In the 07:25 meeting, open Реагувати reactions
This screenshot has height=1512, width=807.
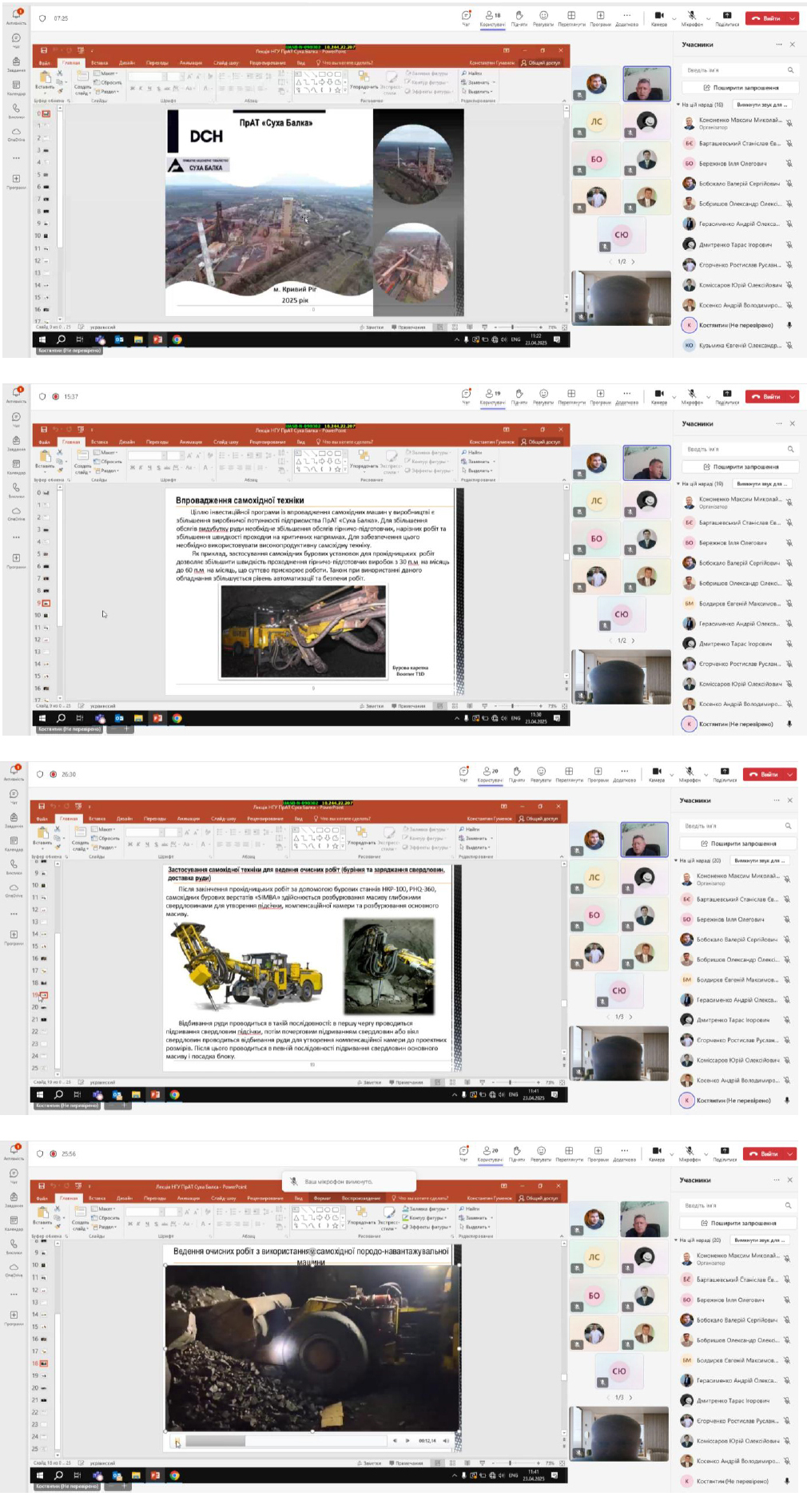543,18
